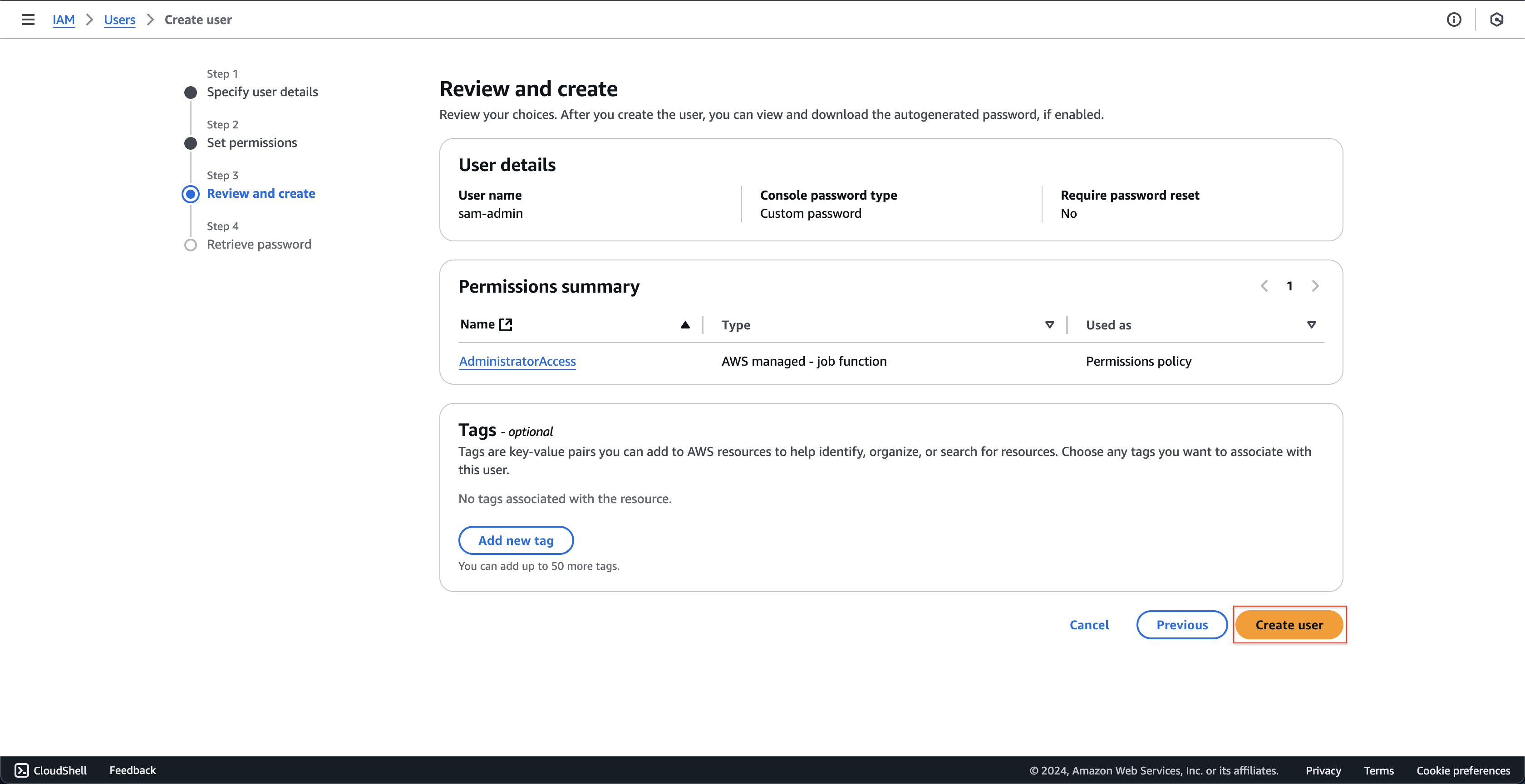Open the info panel icon
This screenshot has height=784, width=1525.
click(1454, 20)
